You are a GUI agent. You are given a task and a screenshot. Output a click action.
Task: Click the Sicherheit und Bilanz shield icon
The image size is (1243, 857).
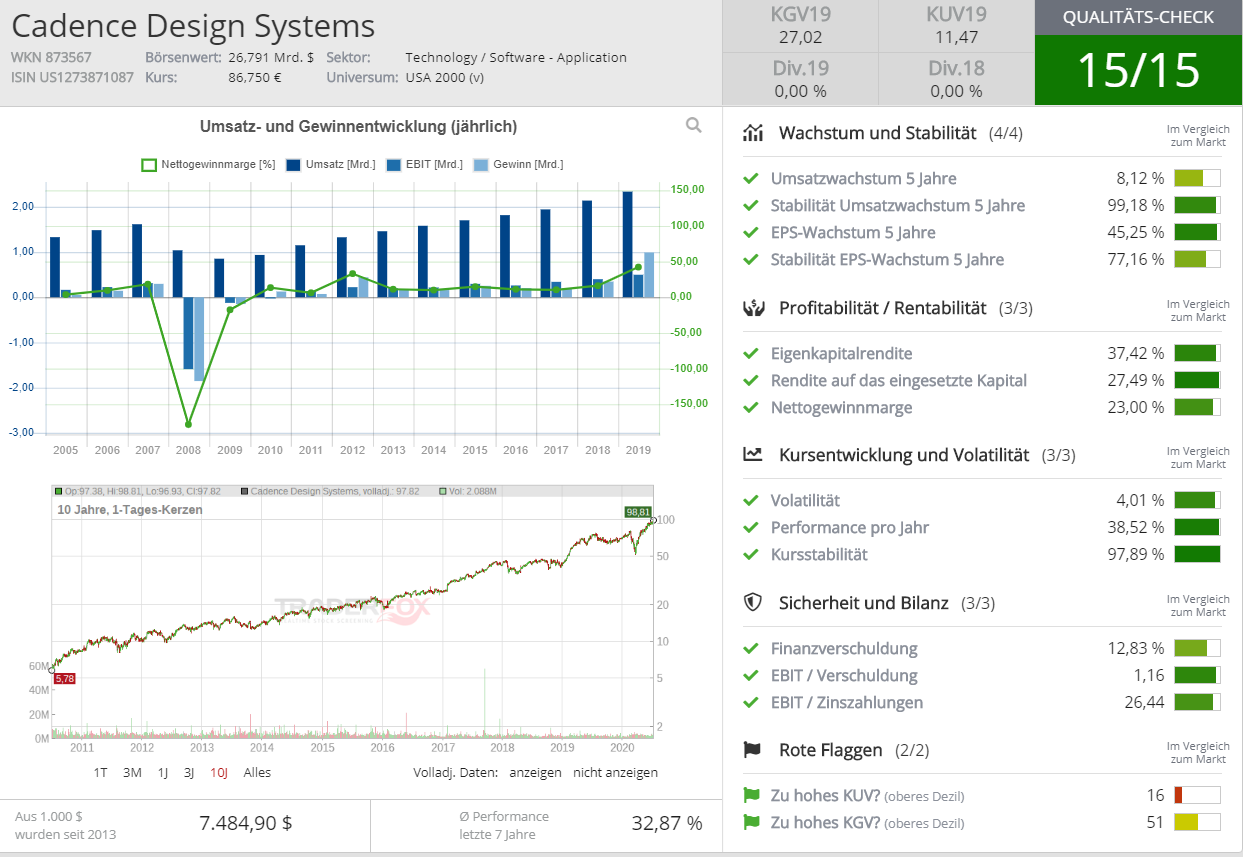coord(753,603)
